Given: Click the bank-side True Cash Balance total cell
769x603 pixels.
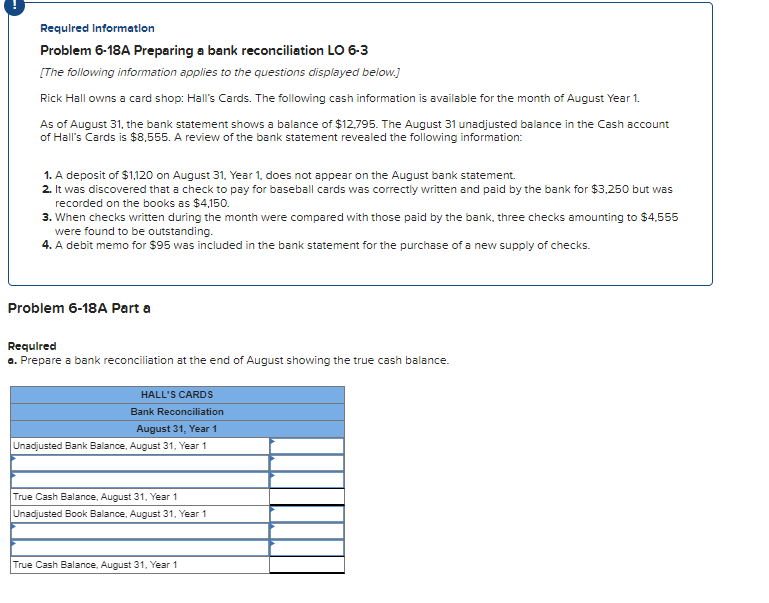Looking at the screenshot, I should 307,497.
